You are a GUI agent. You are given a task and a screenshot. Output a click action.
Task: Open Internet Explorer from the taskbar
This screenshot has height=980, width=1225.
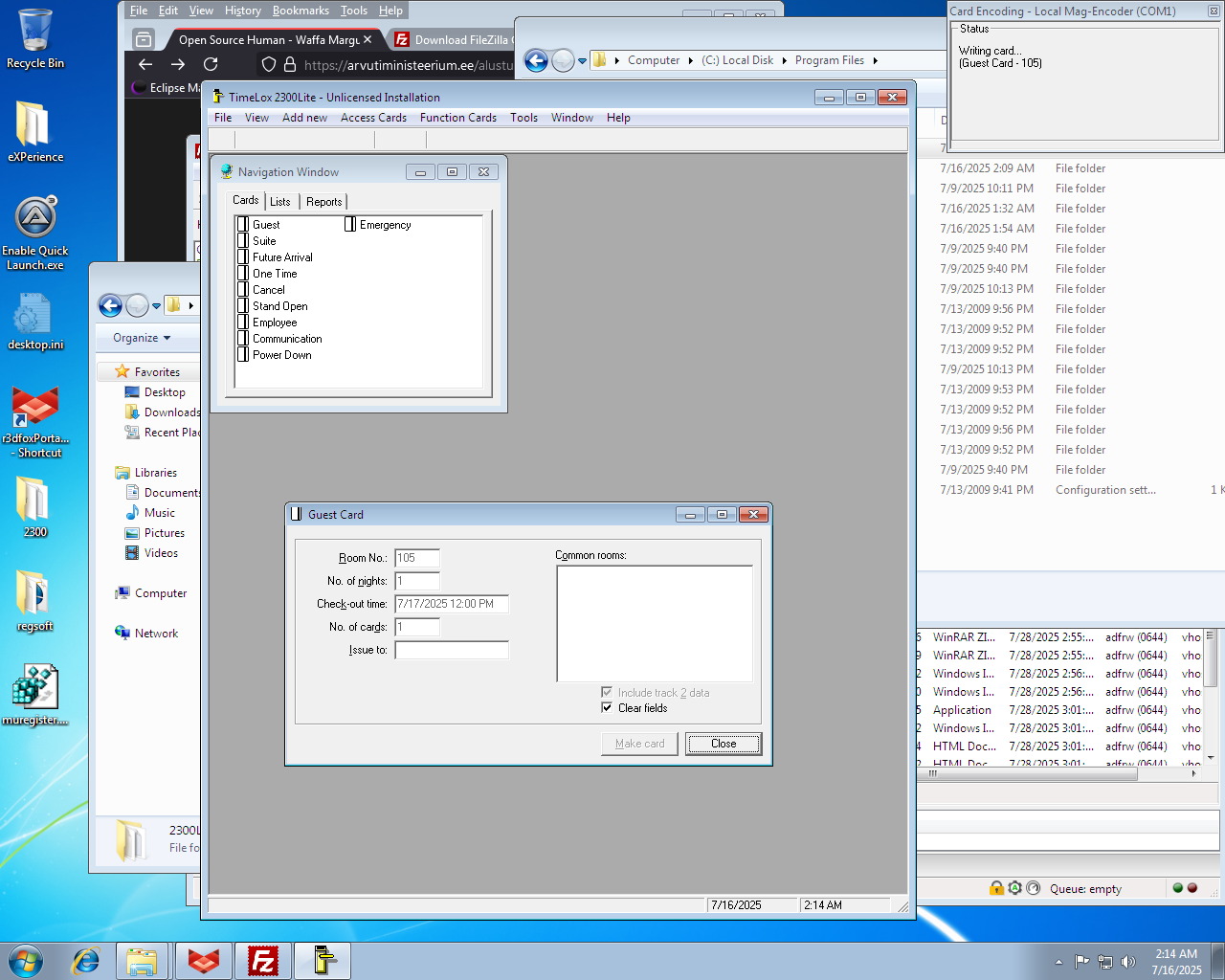coord(86,961)
